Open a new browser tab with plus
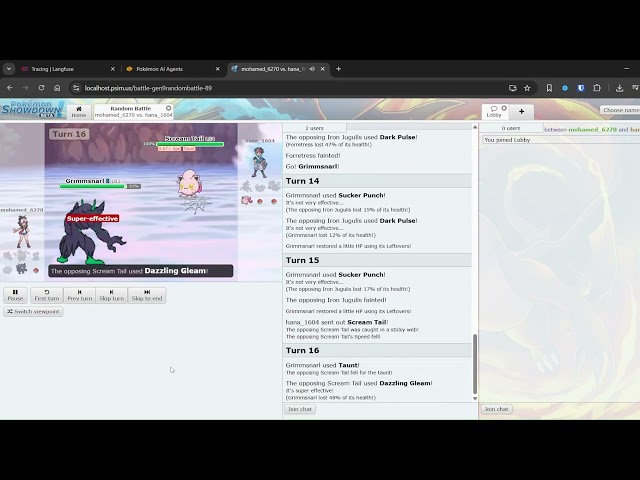The width and height of the screenshot is (640, 480). 338,69
